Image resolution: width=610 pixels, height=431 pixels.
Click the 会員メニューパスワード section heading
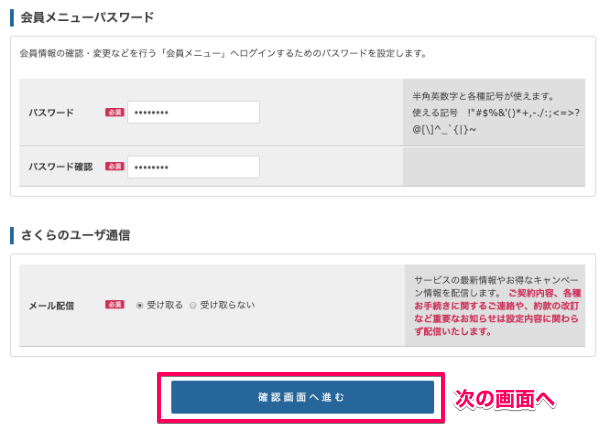(86, 18)
